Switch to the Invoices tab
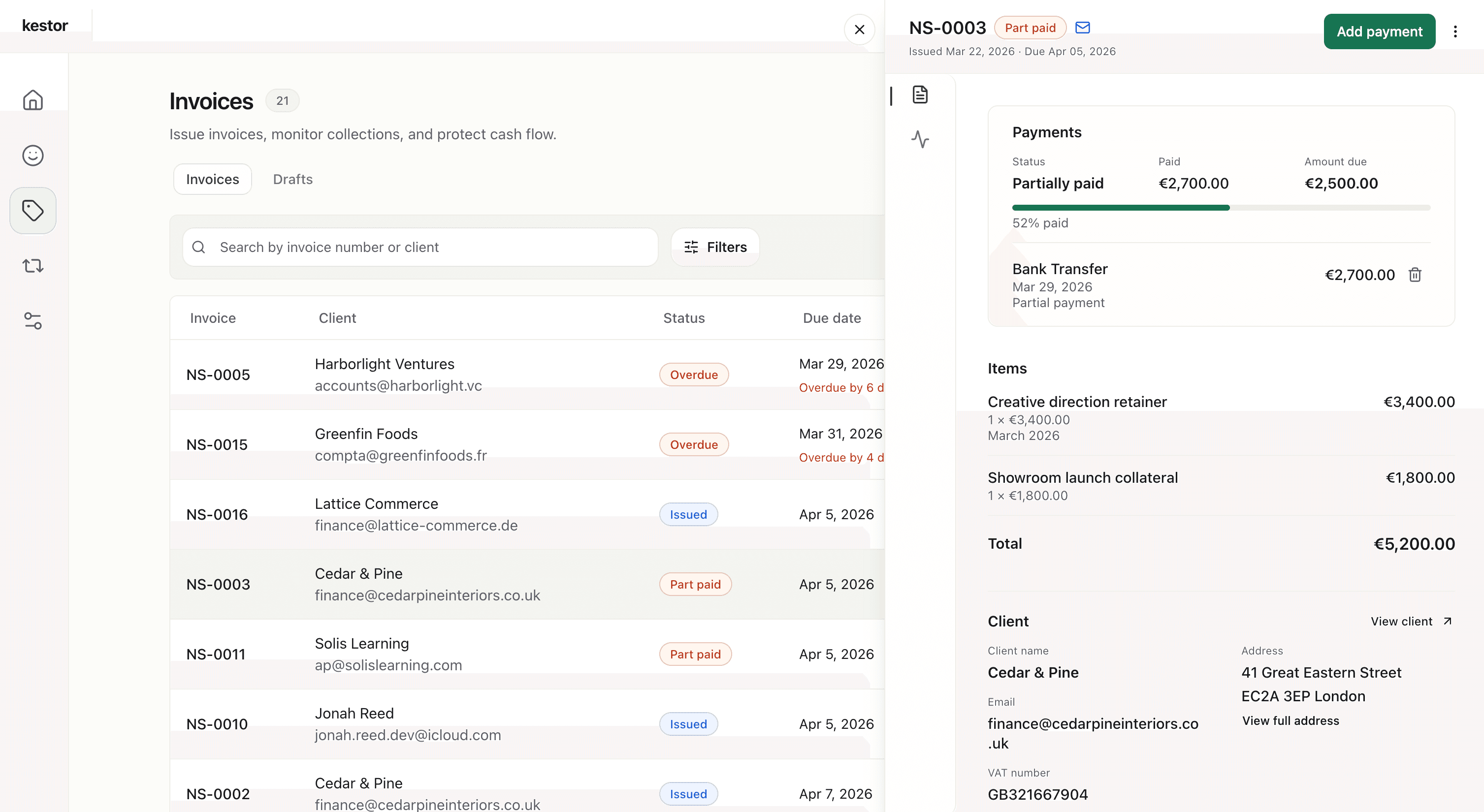 pyautogui.click(x=212, y=179)
